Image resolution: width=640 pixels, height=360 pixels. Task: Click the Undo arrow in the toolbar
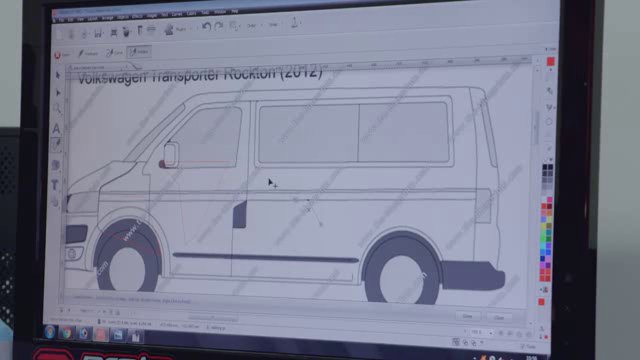[206, 27]
